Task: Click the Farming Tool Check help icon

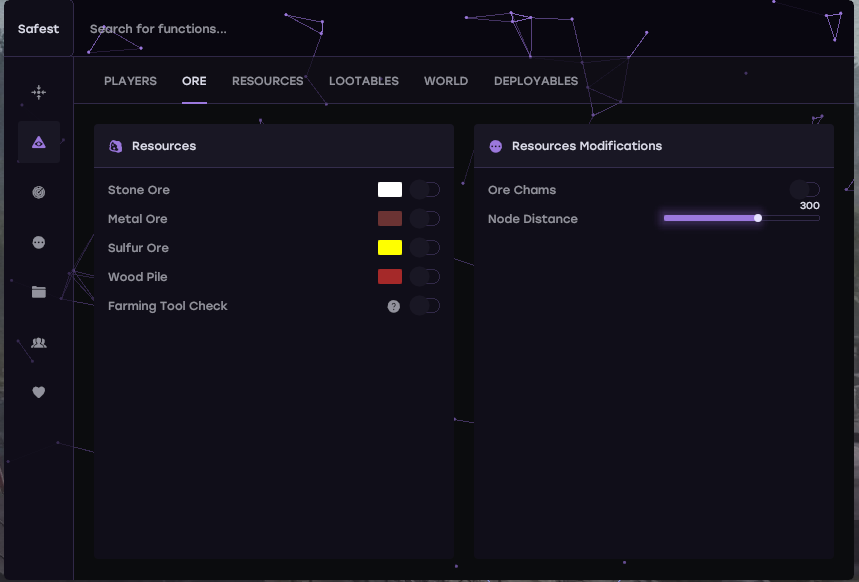Action: (x=394, y=306)
